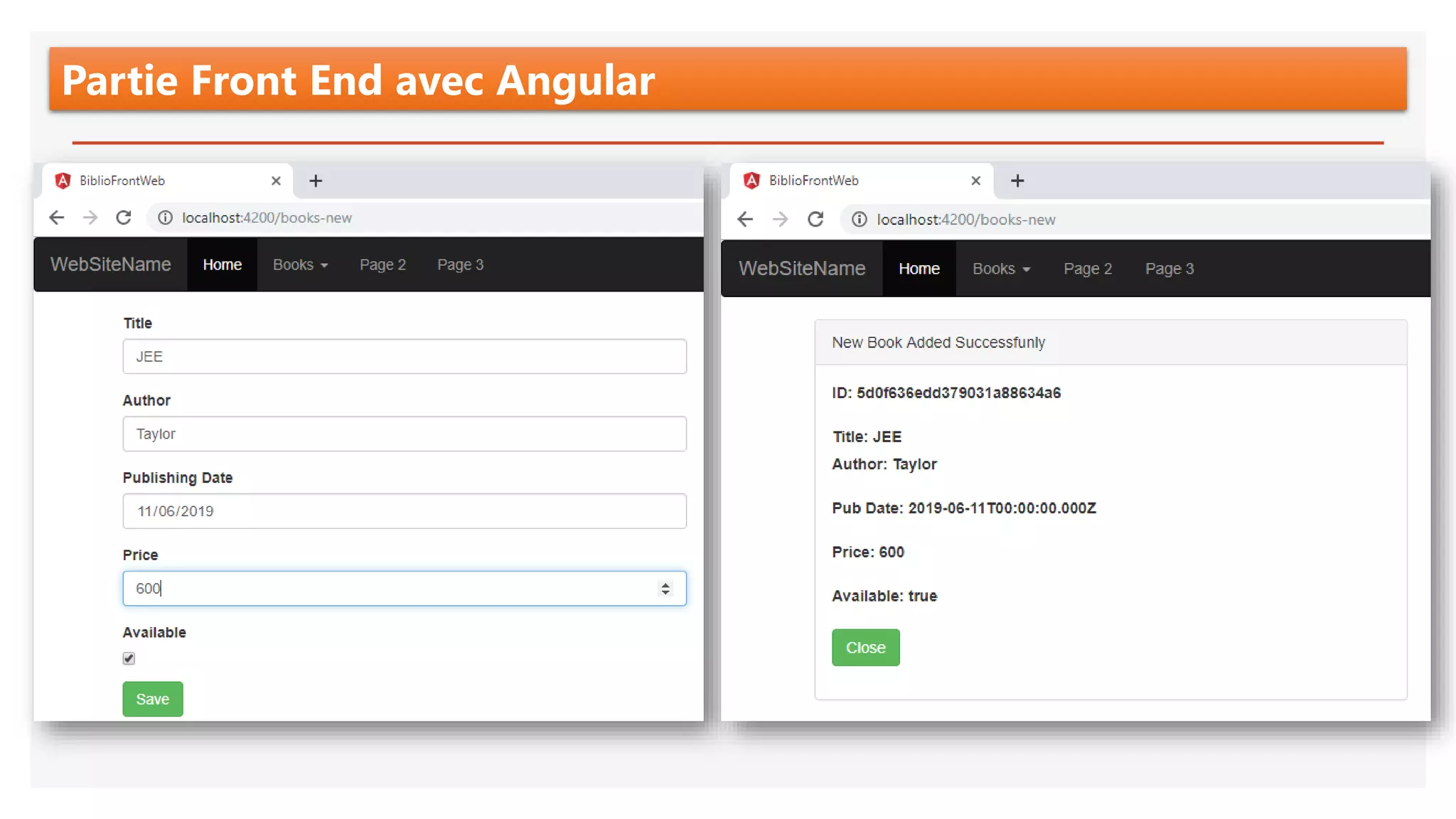The height and width of the screenshot is (819, 1456).
Task: Click the green Save button
Action: (153, 699)
